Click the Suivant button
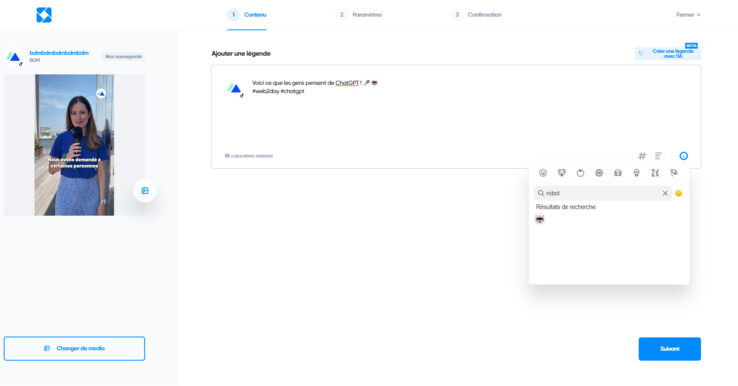Screen dimensions: 738x386 click(669, 349)
